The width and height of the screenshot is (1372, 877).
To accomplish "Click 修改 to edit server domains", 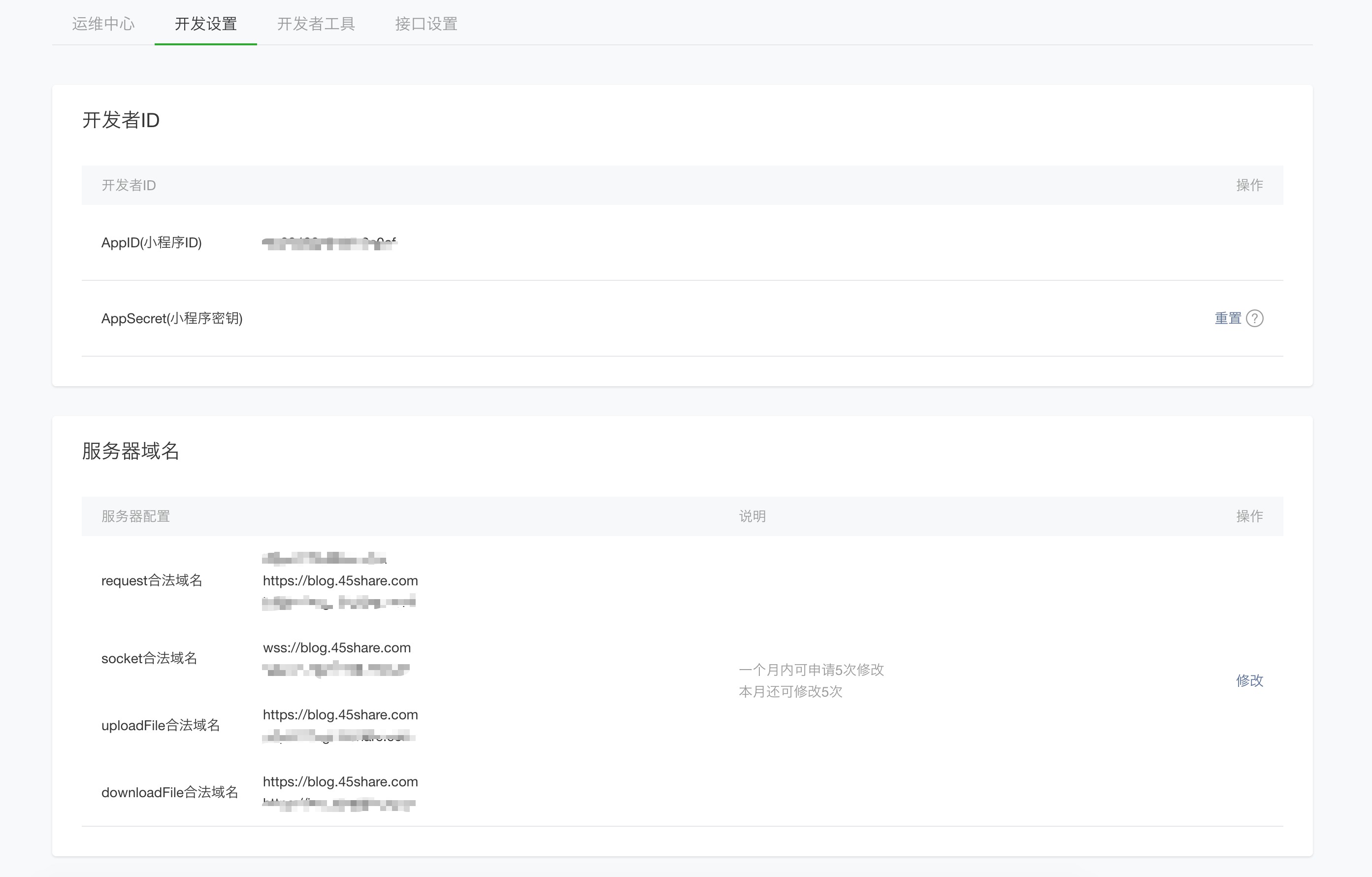I will pyautogui.click(x=1249, y=680).
